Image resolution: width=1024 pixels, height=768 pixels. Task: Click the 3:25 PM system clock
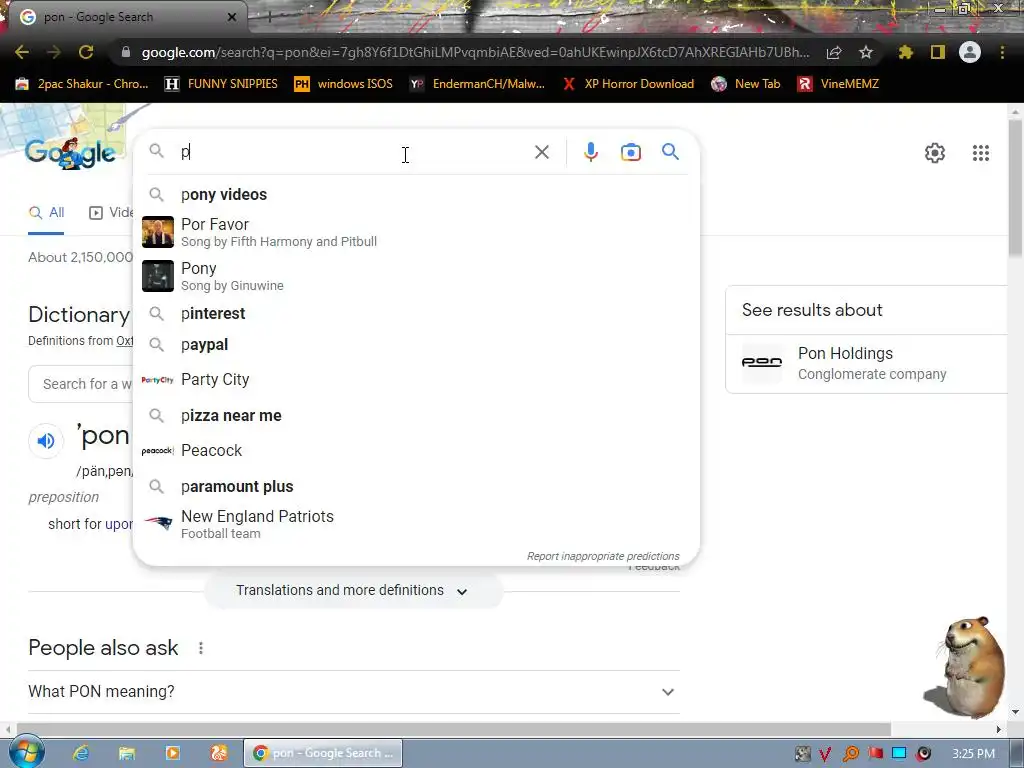tap(973, 754)
